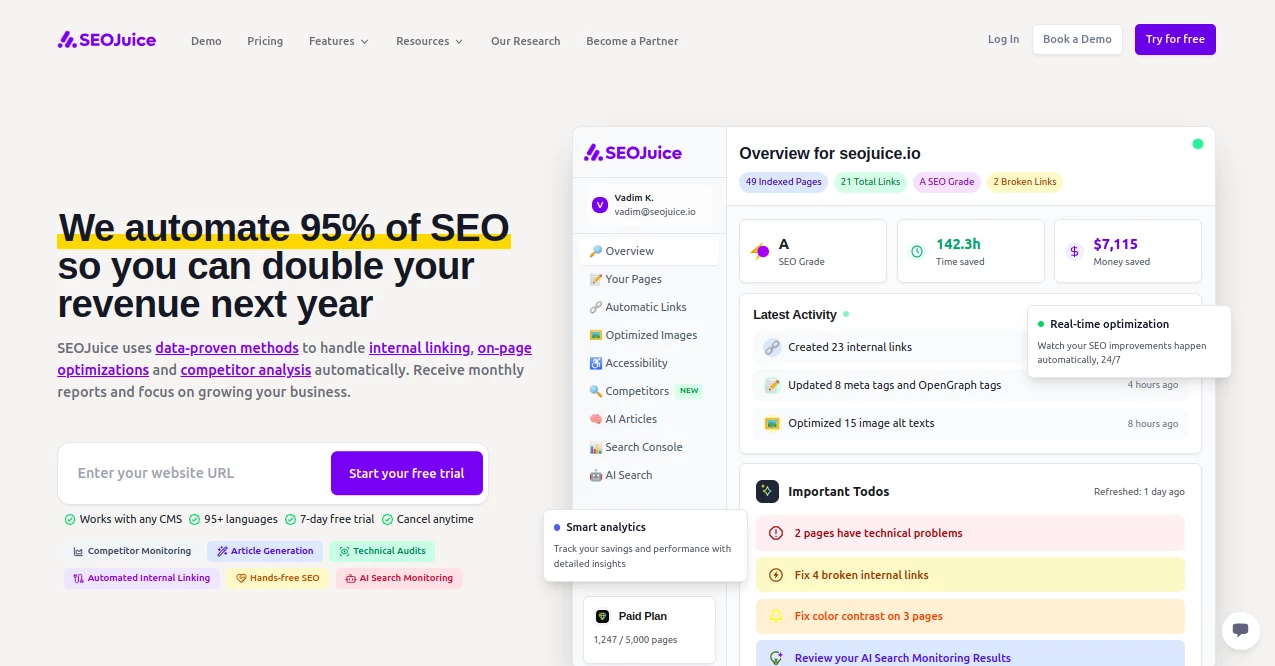This screenshot has height=666, width=1275.
Task: Click the Book a Demo button
Action: [x=1077, y=39]
